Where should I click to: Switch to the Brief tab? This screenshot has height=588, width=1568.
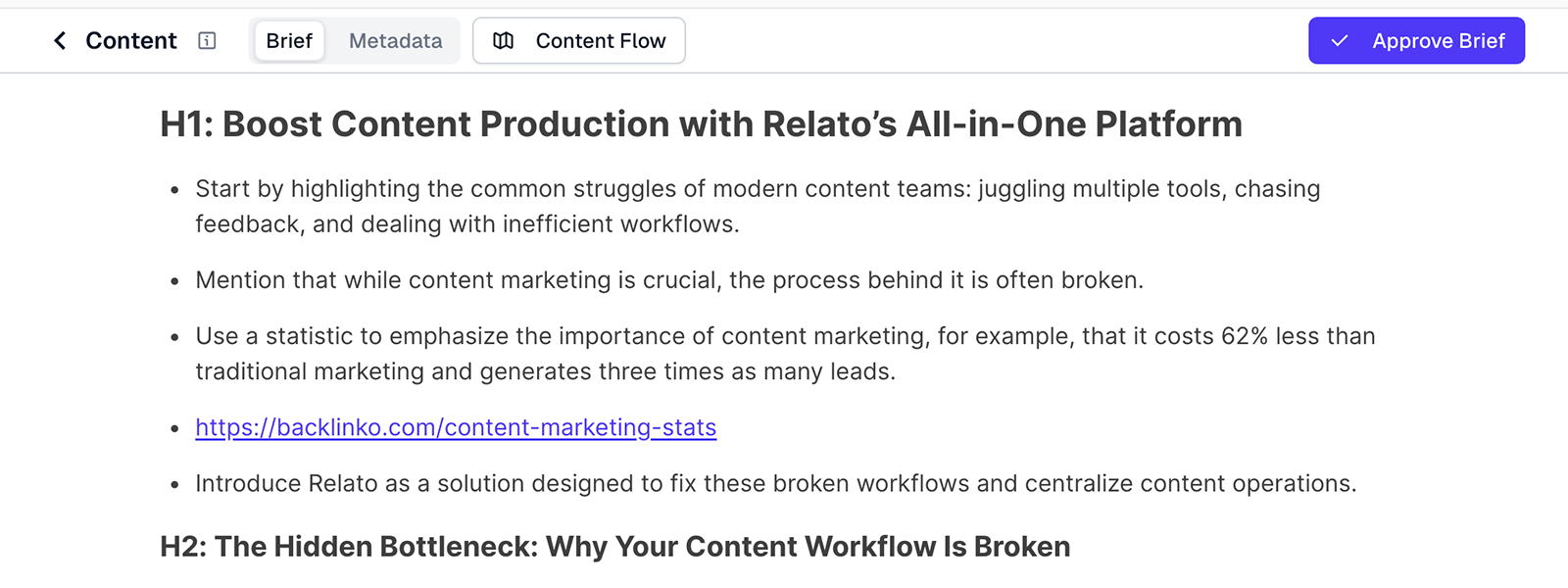289,41
